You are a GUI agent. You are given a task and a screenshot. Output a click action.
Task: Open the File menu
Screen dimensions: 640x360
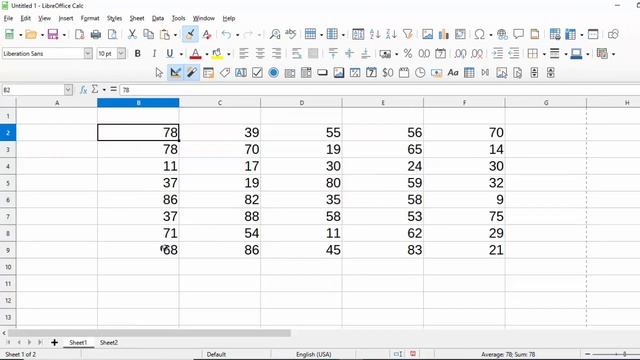[8, 18]
